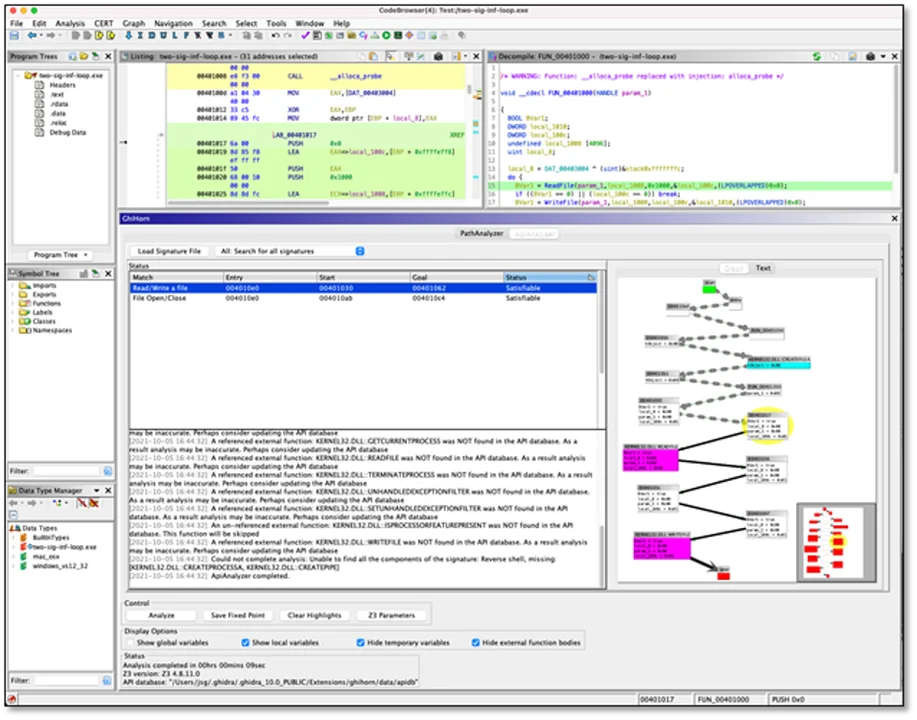Expand the Functions node in Symbol Tree
Image resolution: width=917 pixels, height=720 pixels.
click(12, 303)
